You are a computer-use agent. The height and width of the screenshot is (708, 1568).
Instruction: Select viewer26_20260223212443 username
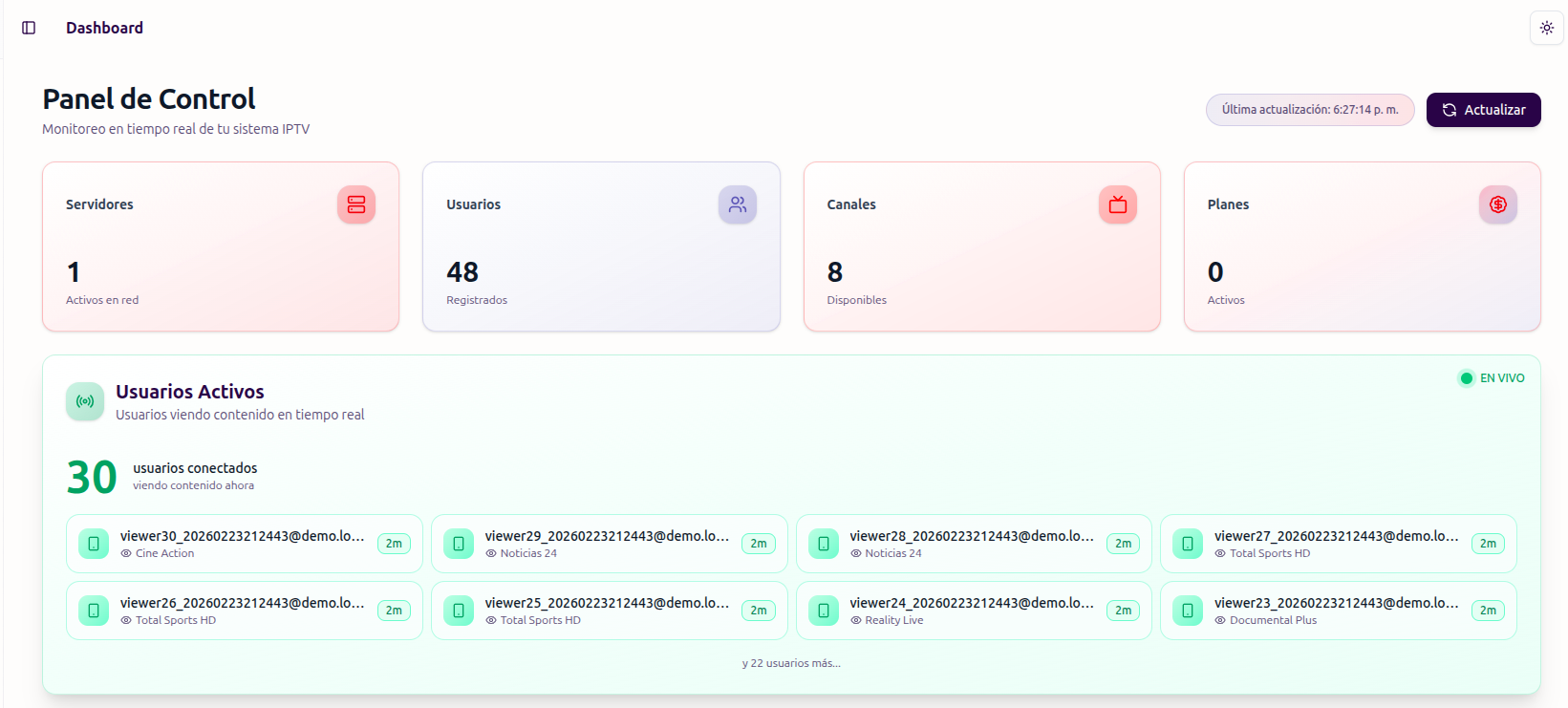coord(242,603)
